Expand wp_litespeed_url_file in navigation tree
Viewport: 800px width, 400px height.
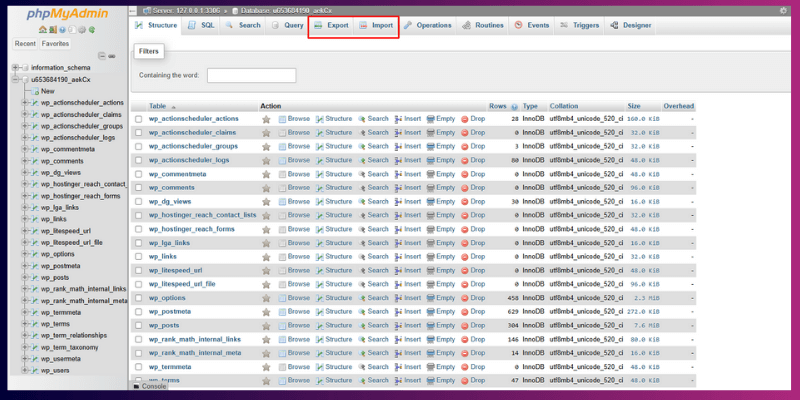24,242
